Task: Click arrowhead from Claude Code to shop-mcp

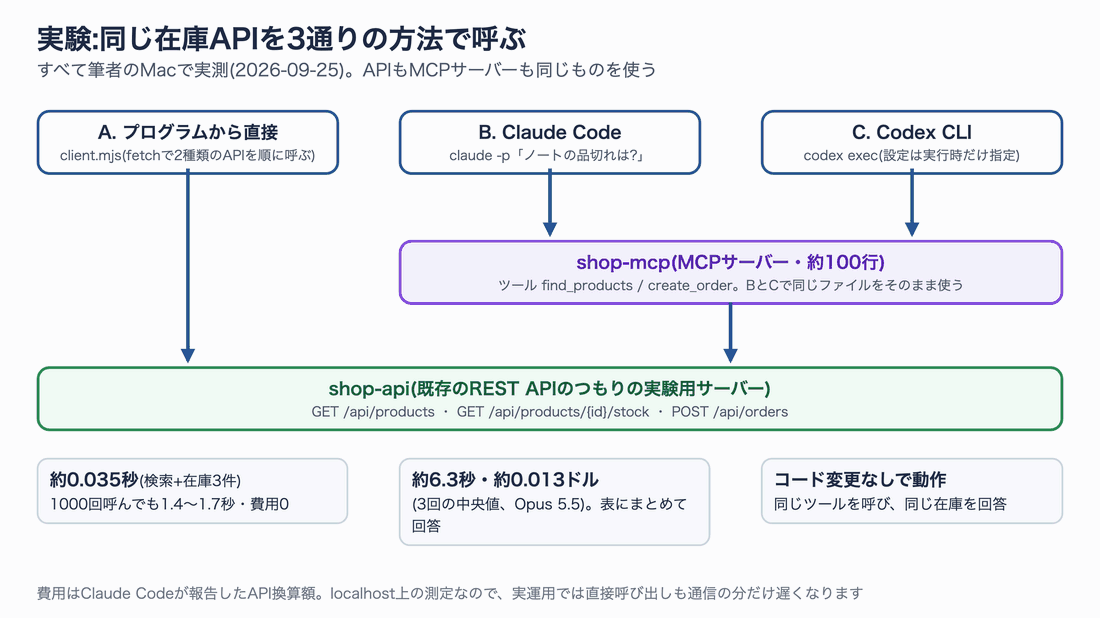Action: click(x=550, y=229)
